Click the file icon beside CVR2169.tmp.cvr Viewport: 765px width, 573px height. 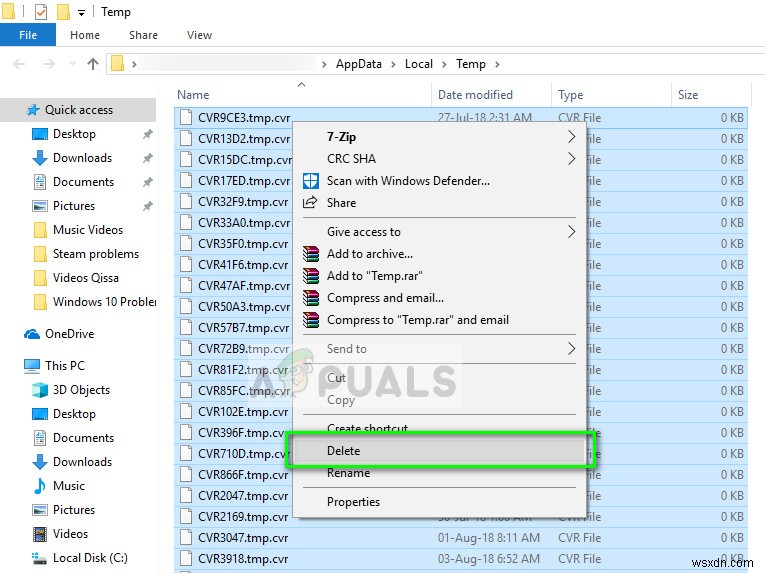pos(185,516)
